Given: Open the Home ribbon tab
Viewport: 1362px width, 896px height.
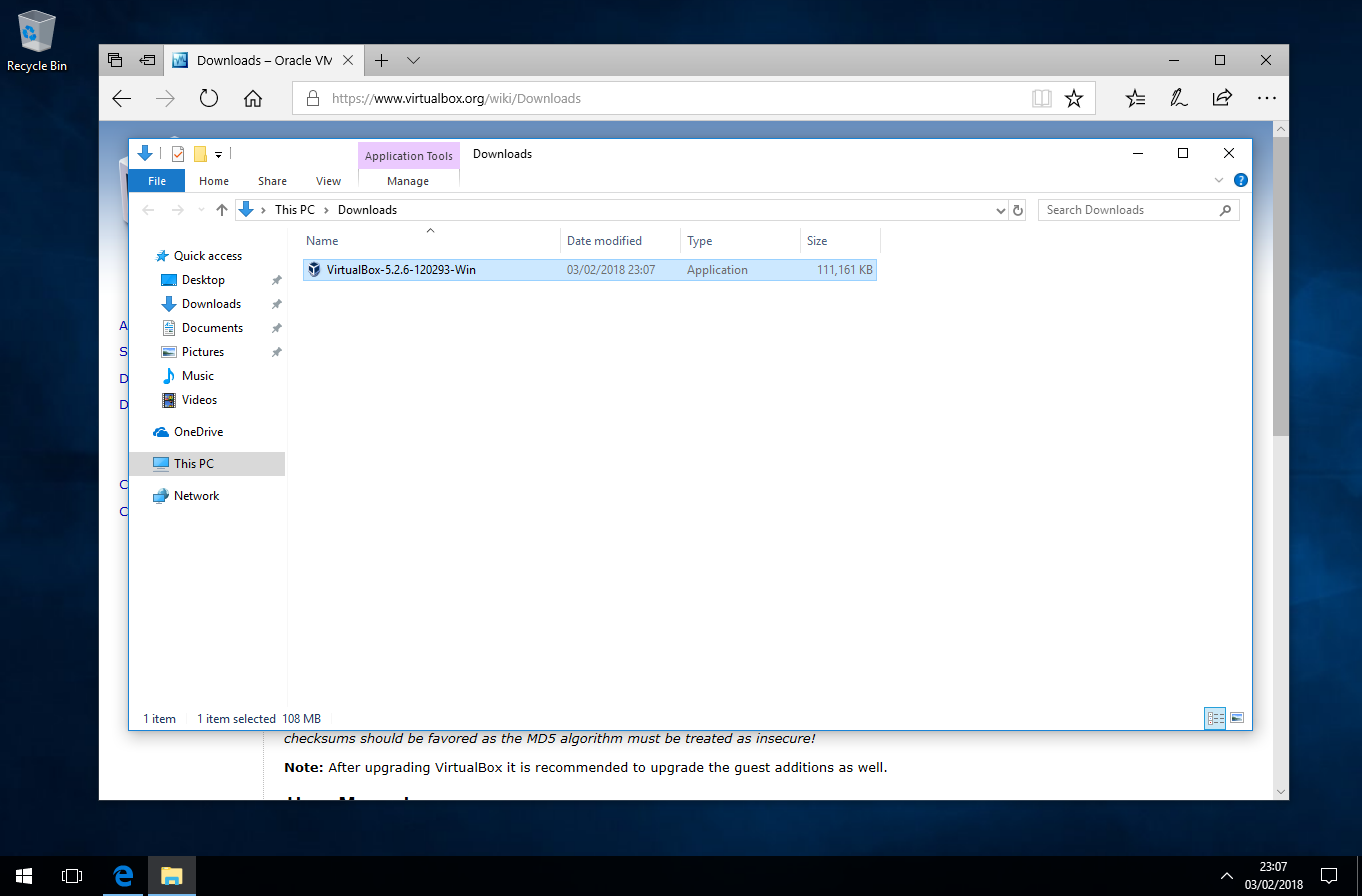Looking at the screenshot, I should [214, 181].
